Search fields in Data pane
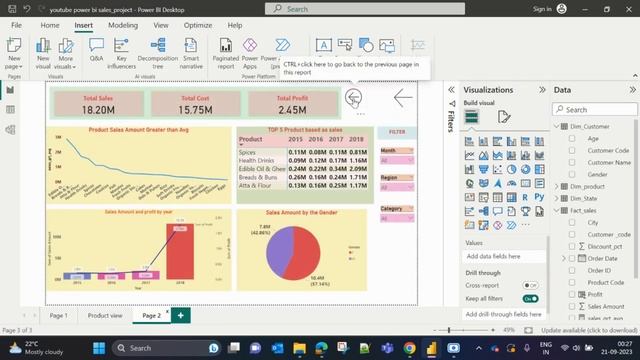The width and height of the screenshot is (640, 360). click(x=595, y=109)
